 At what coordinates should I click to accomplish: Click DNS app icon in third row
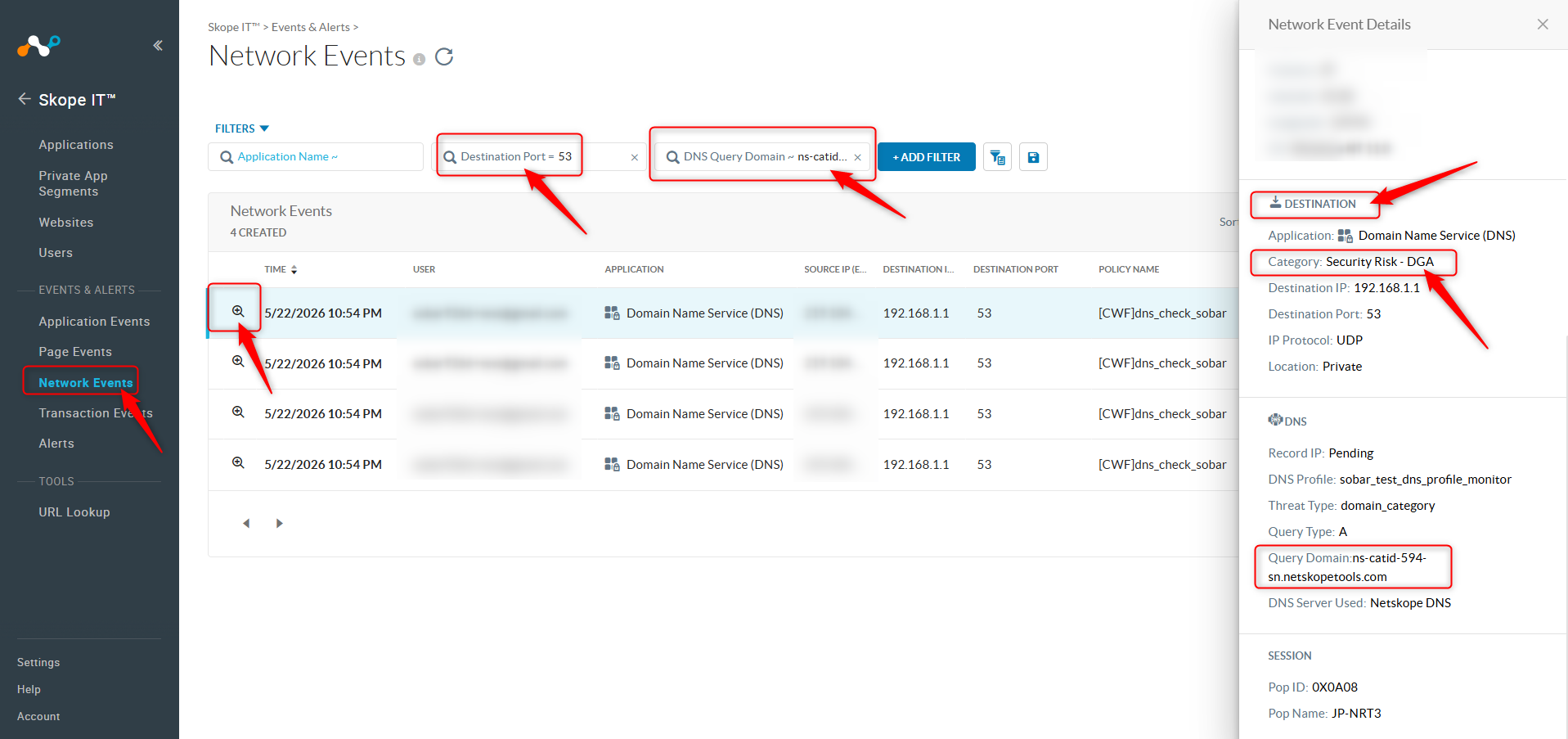coord(612,413)
